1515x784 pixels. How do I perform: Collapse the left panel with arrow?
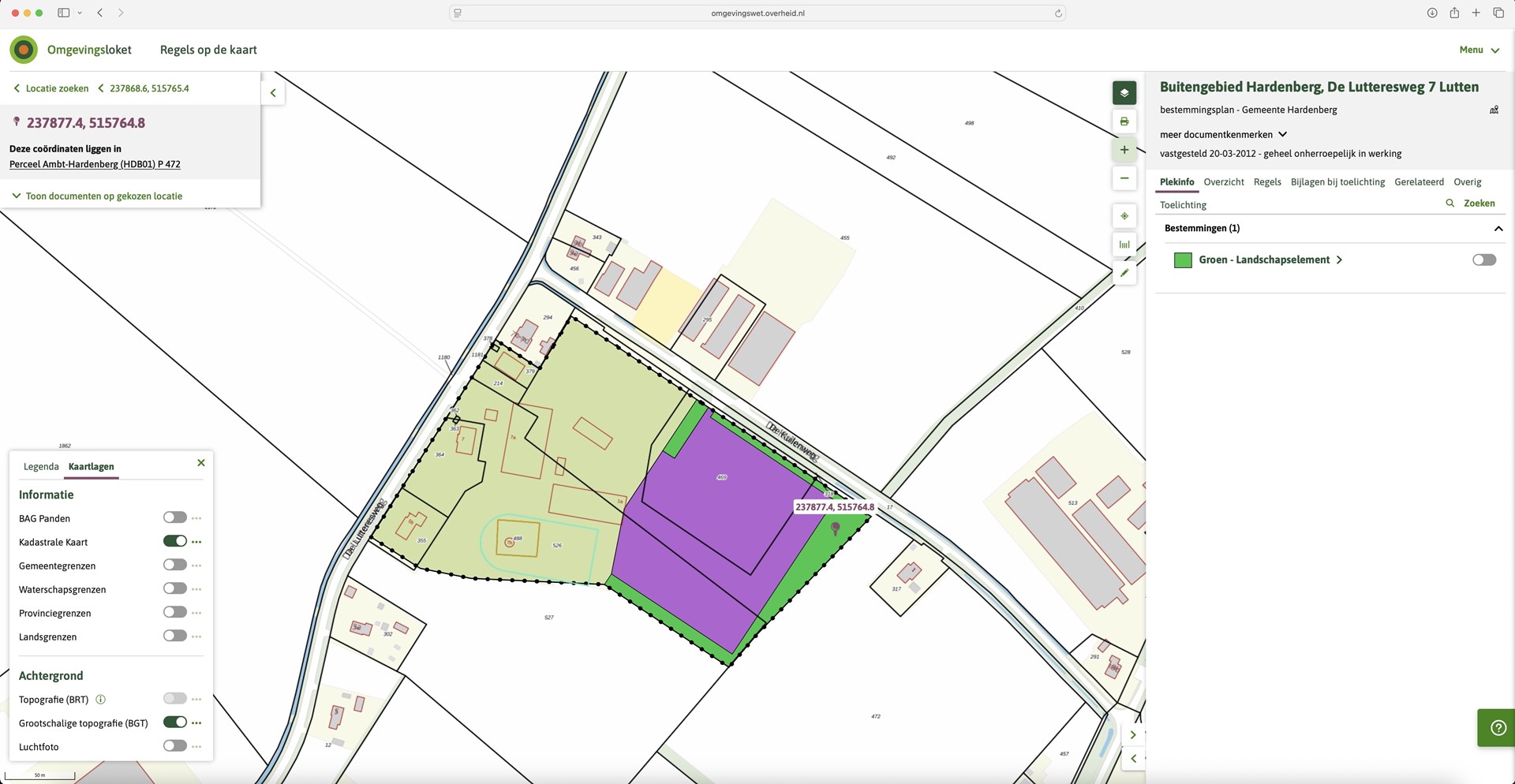coord(273,93)
